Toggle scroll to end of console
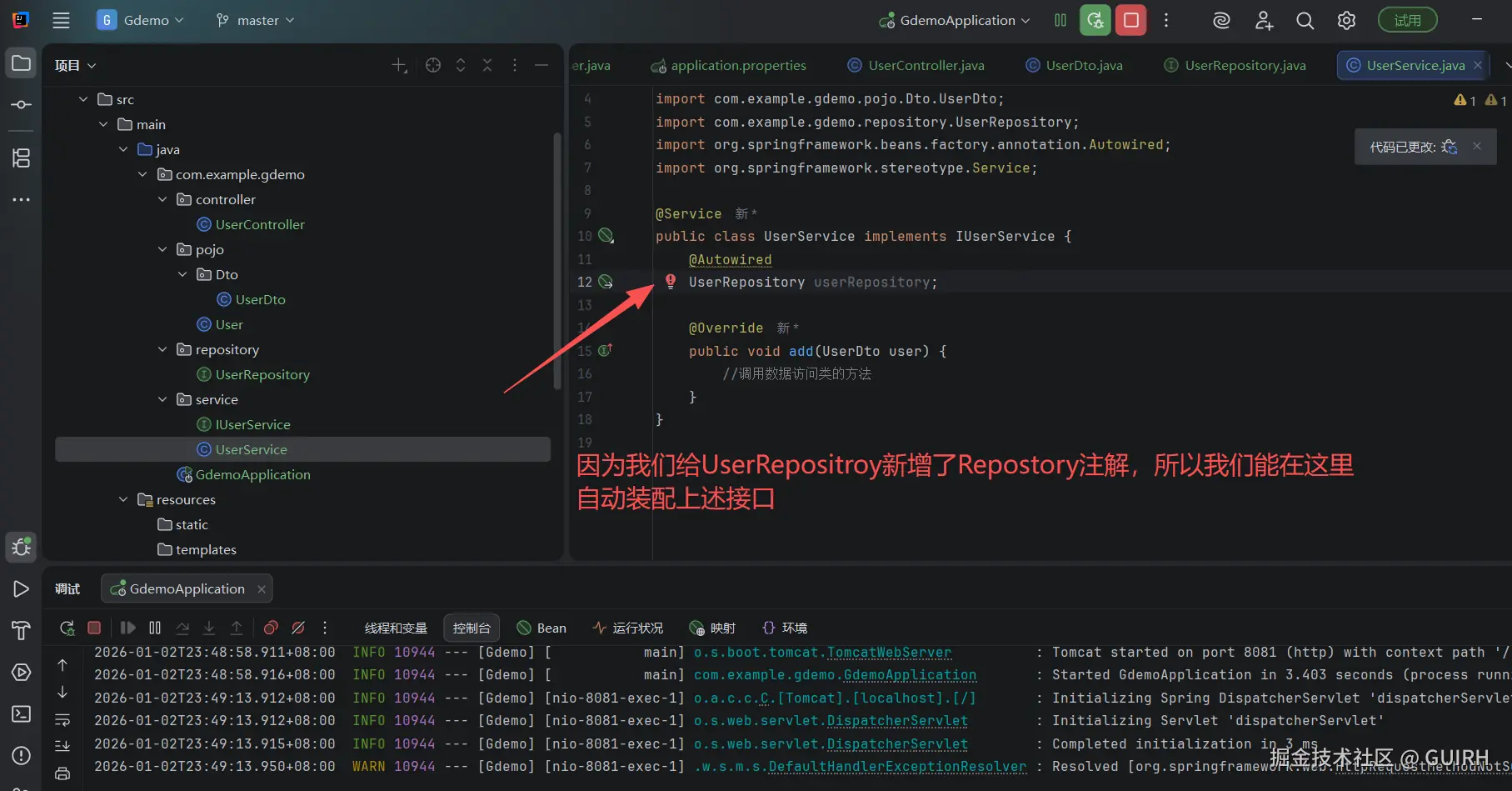 [x=62, y=746]
